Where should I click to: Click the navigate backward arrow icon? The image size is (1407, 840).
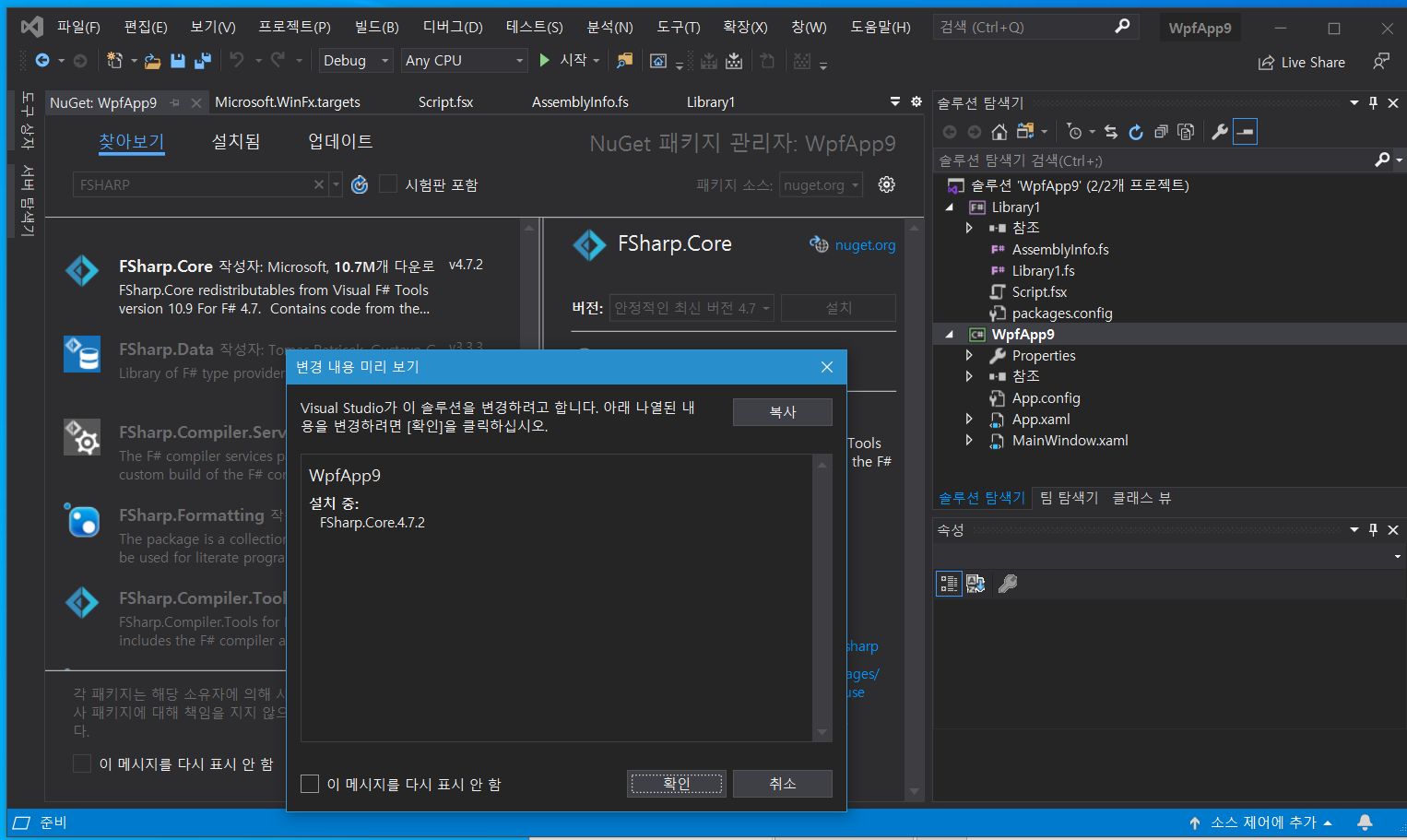point(42,61)
